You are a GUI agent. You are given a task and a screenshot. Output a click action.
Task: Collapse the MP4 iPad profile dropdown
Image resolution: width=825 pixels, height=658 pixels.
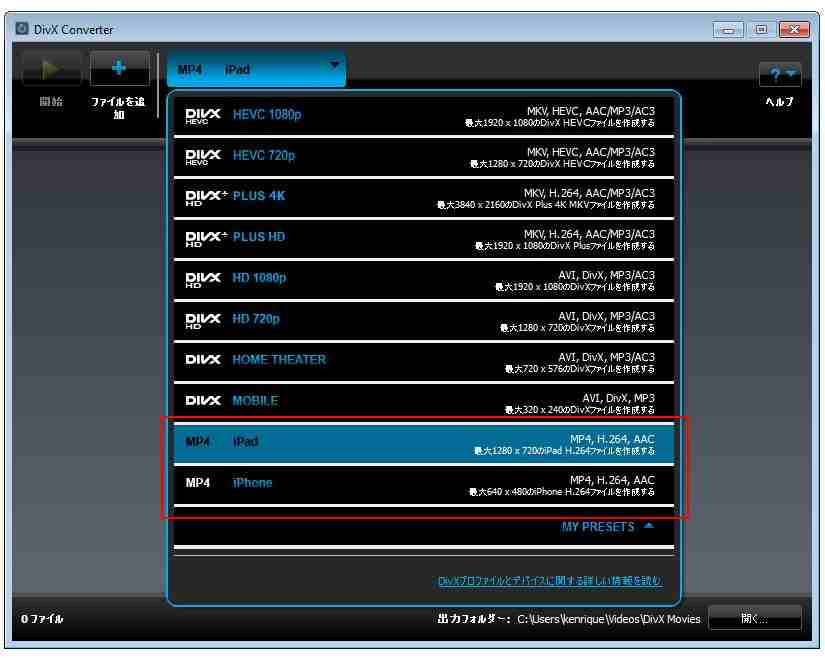pos(256,69)
